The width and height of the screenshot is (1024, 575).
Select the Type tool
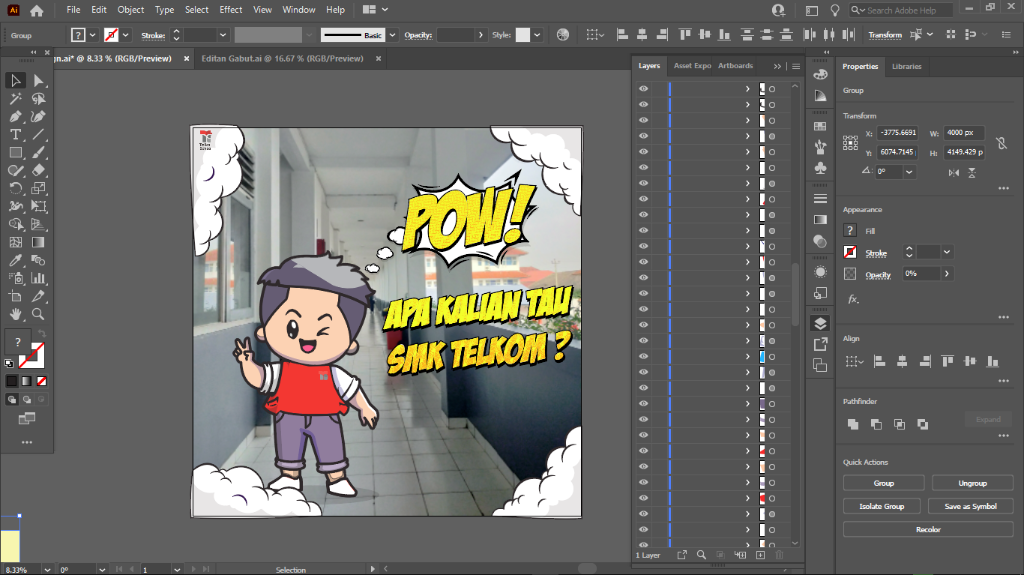[15, 135]
